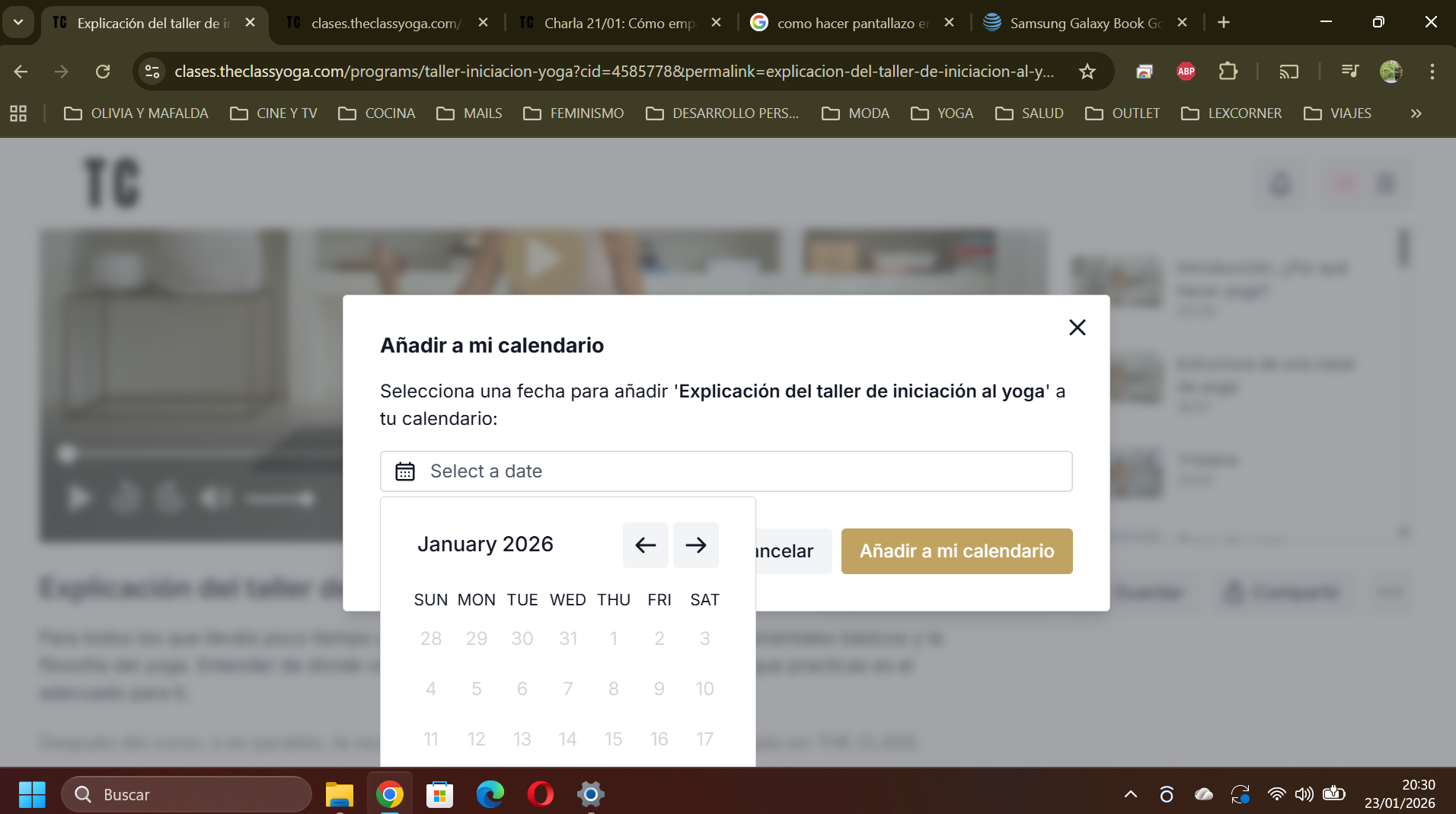This screenshot has width=1456, height=814.
Task: Show more bookmarks with chevron
Action: [x=1416, y=113]
